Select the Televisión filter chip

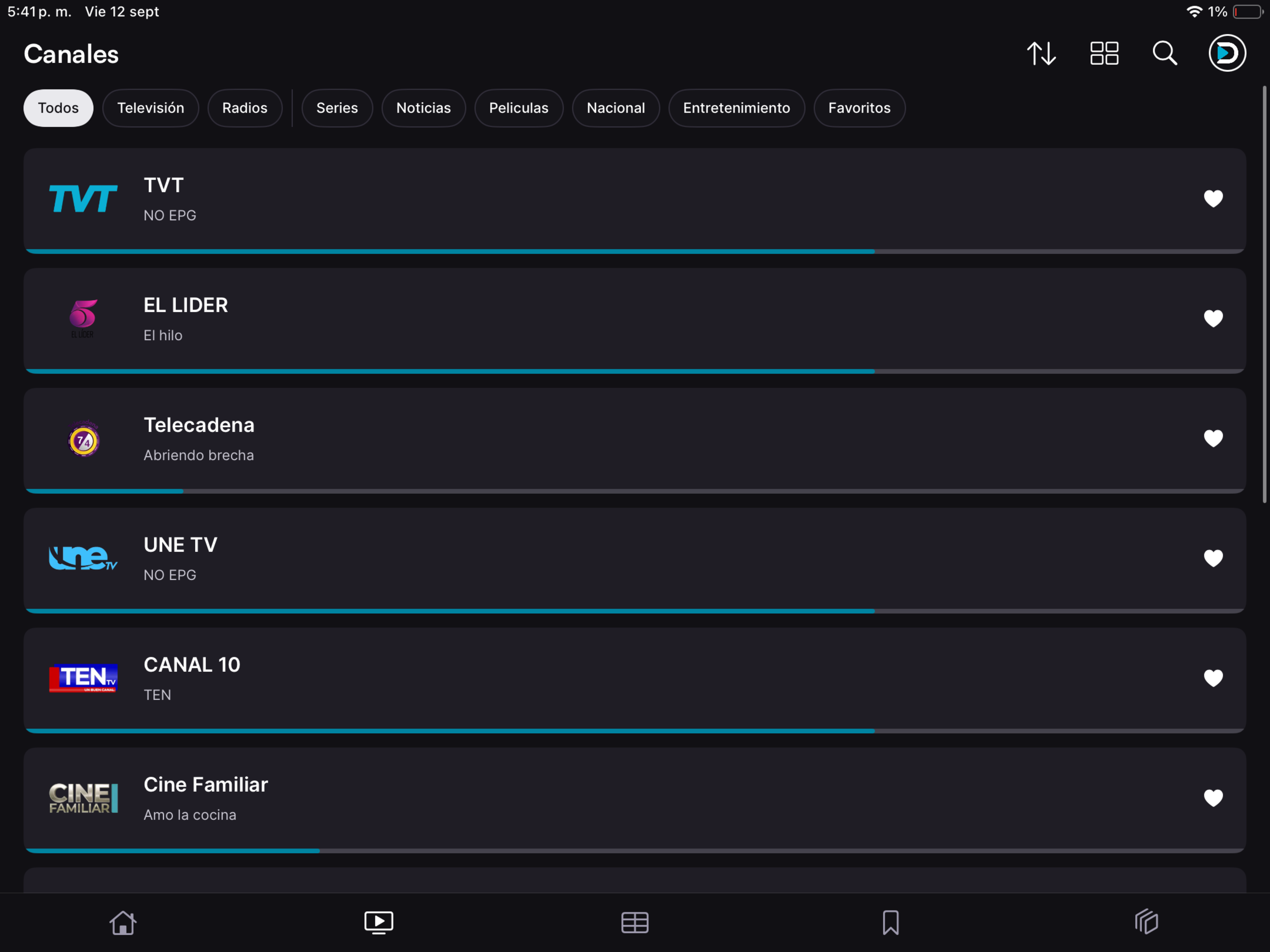coord(151,108)
